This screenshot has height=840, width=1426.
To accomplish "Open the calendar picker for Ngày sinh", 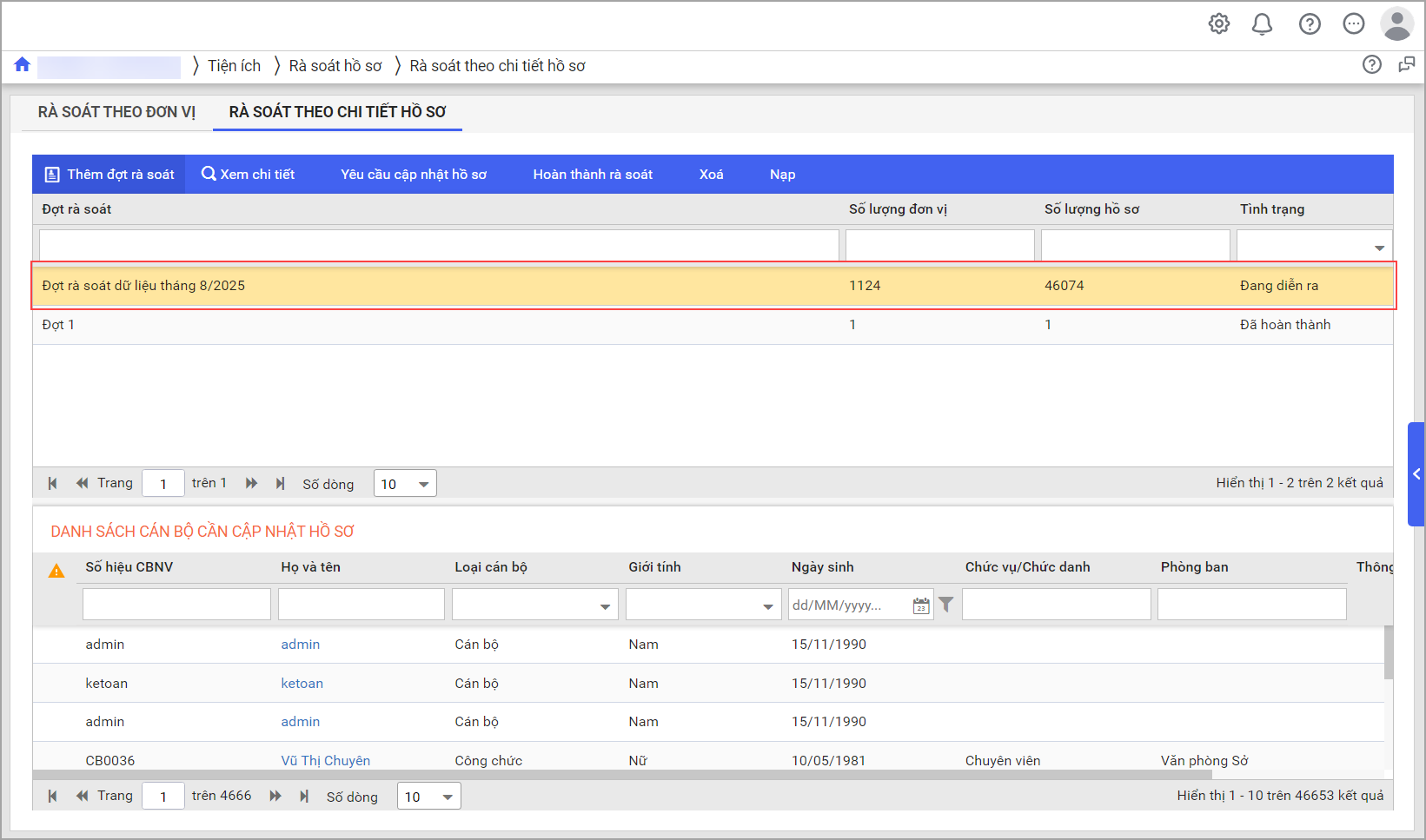I will coord(921,605).
